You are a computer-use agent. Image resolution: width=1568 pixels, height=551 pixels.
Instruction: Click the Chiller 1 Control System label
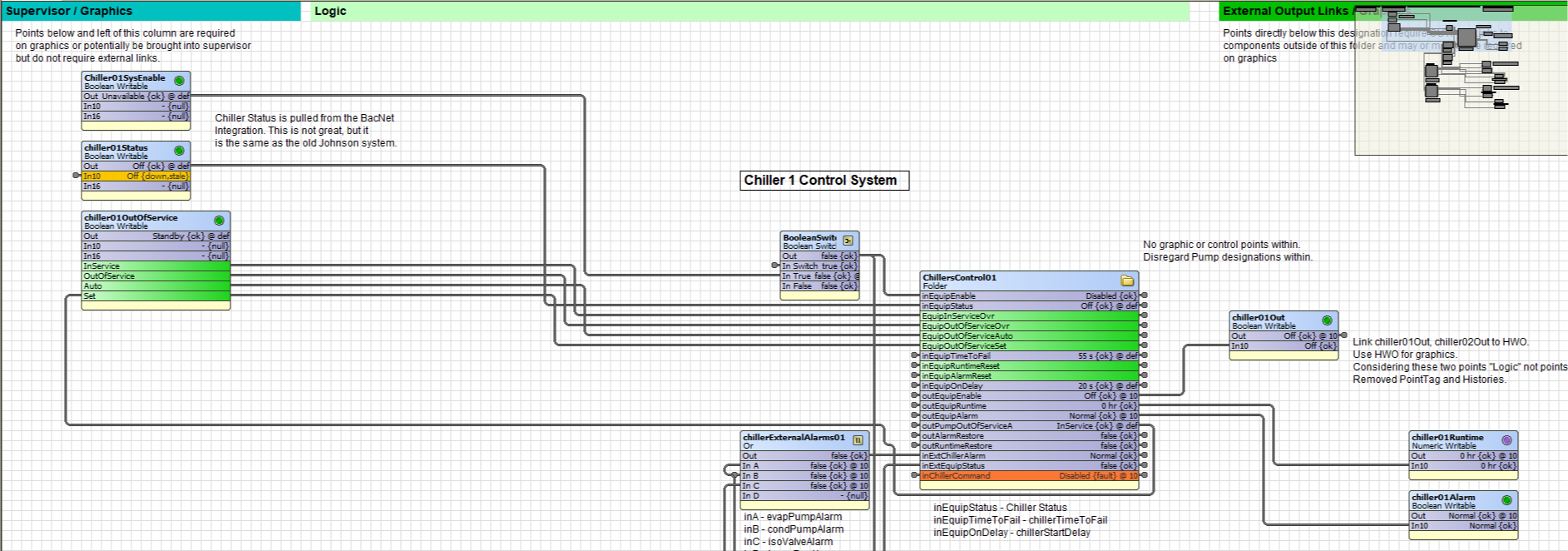click(x=824, y=181)
